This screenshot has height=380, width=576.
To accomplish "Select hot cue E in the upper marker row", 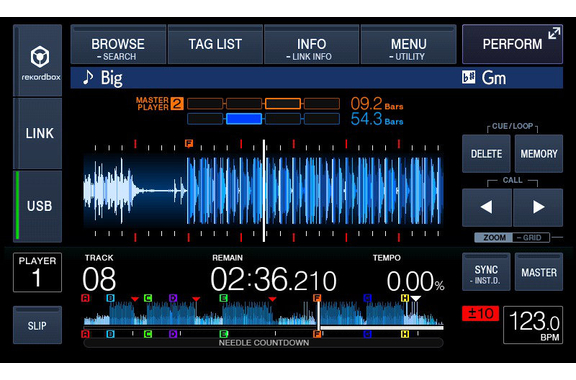I will coord(223,298).
